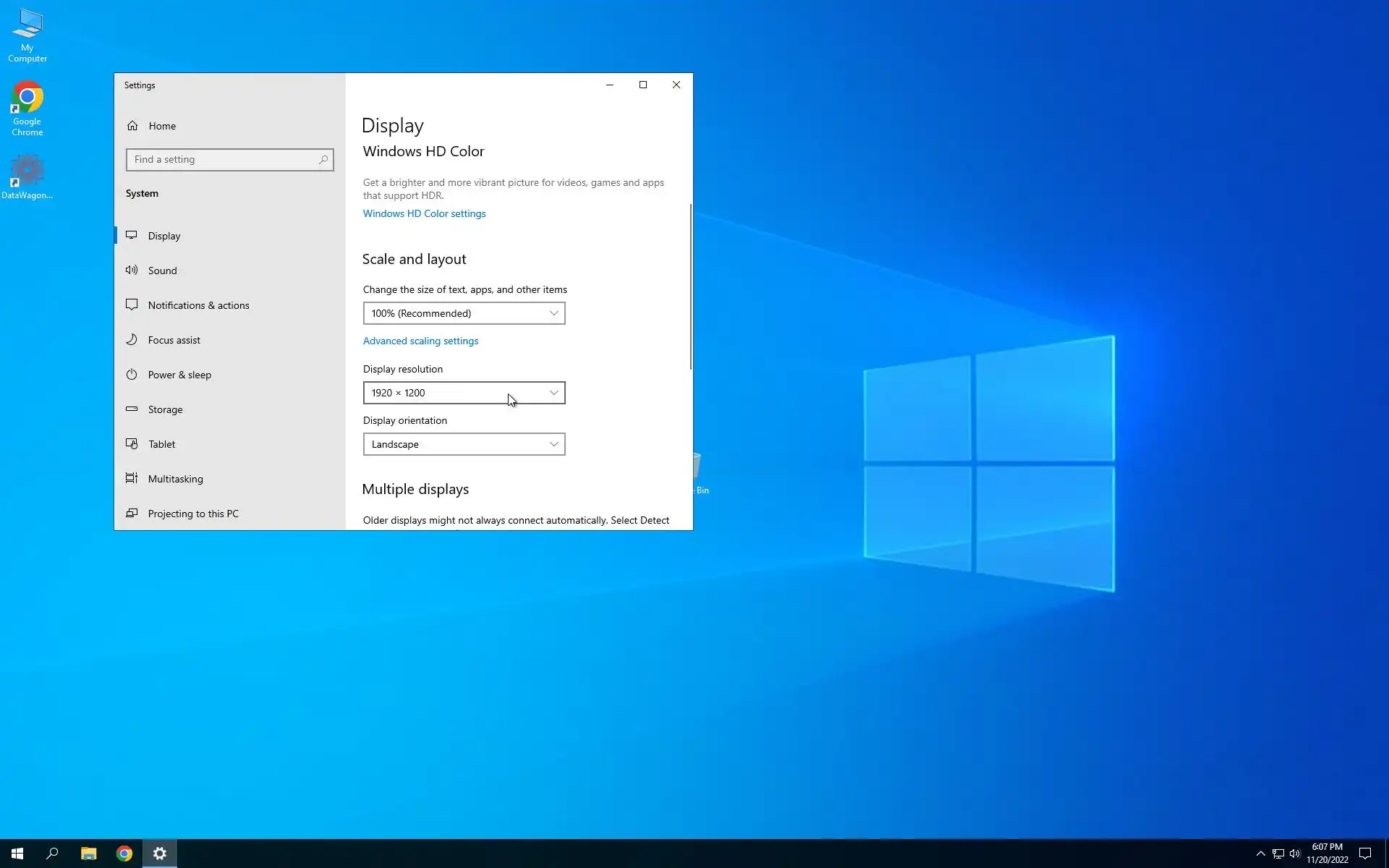Click search magnifier in Find a setting
This screenshot has width=1389, height=868.
(x=323, y=160)
